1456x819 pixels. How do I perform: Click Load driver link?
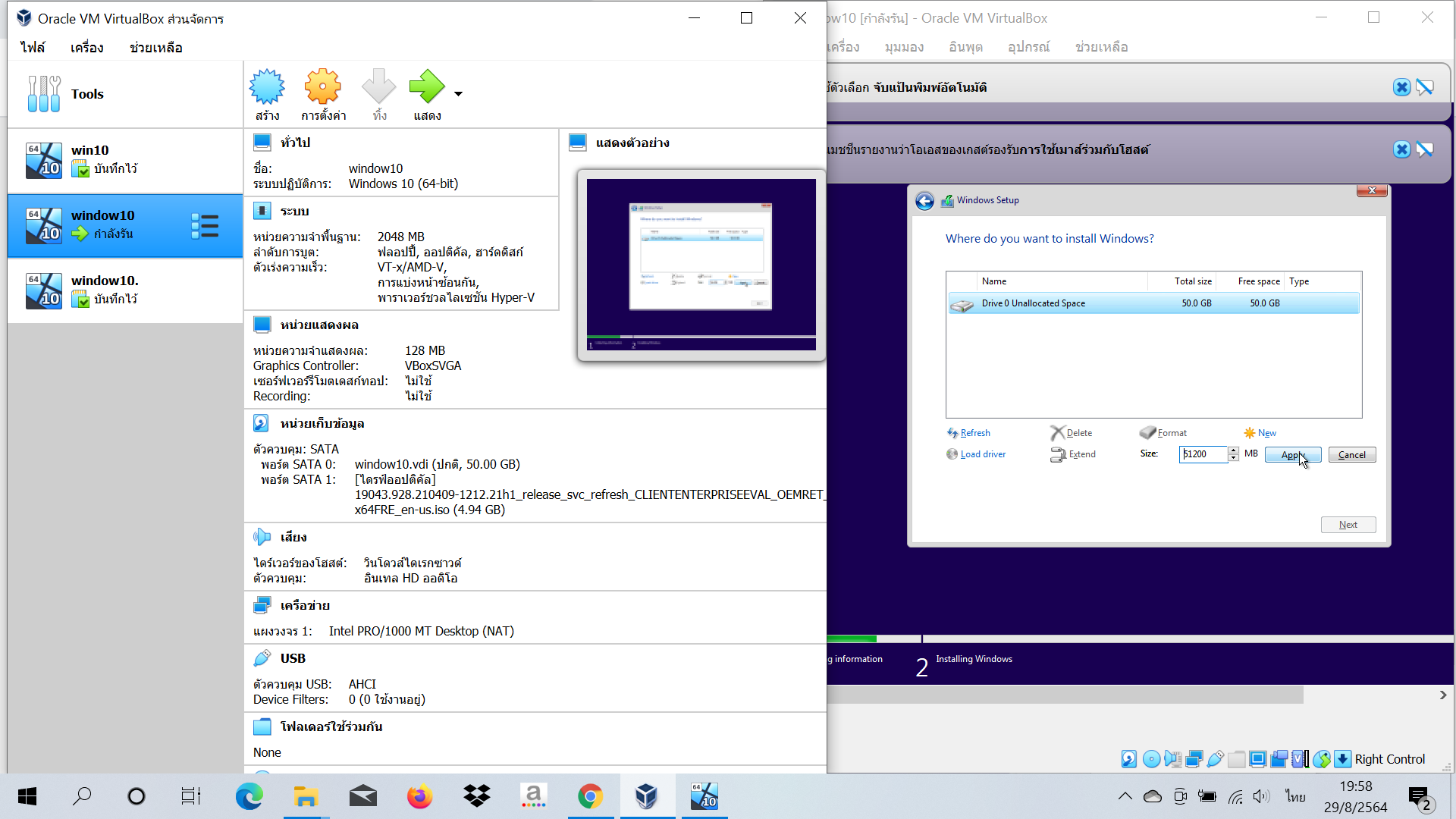tap(976, 454)
